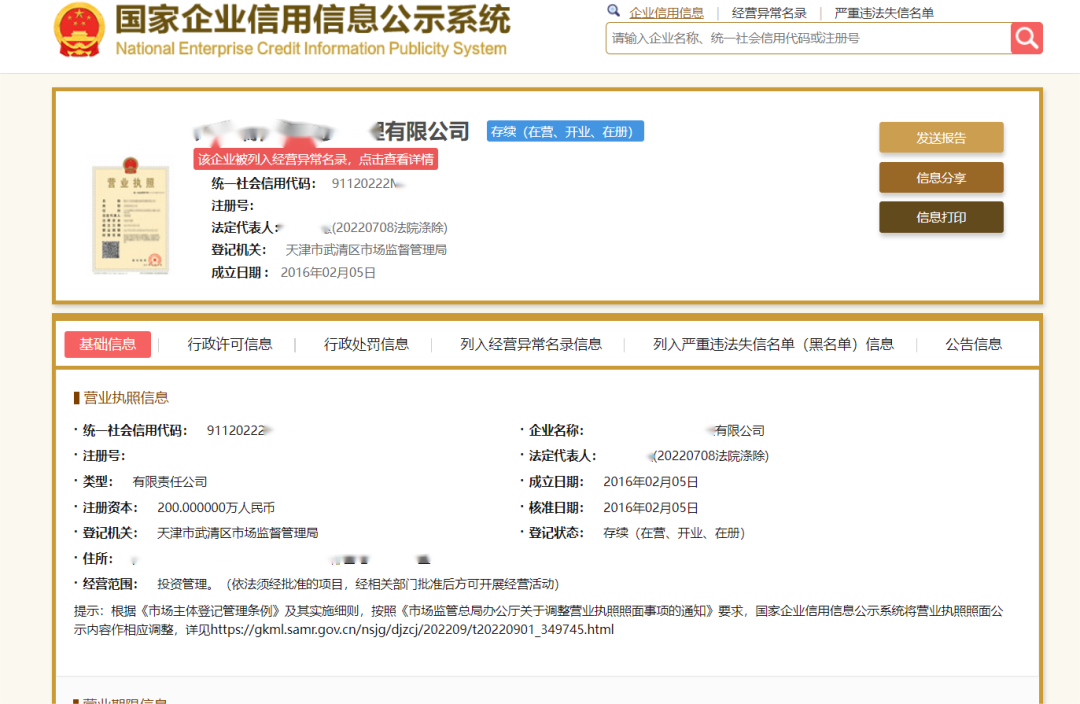
Task: Select the 严重违法失信名单 search category
Action: 884,13
